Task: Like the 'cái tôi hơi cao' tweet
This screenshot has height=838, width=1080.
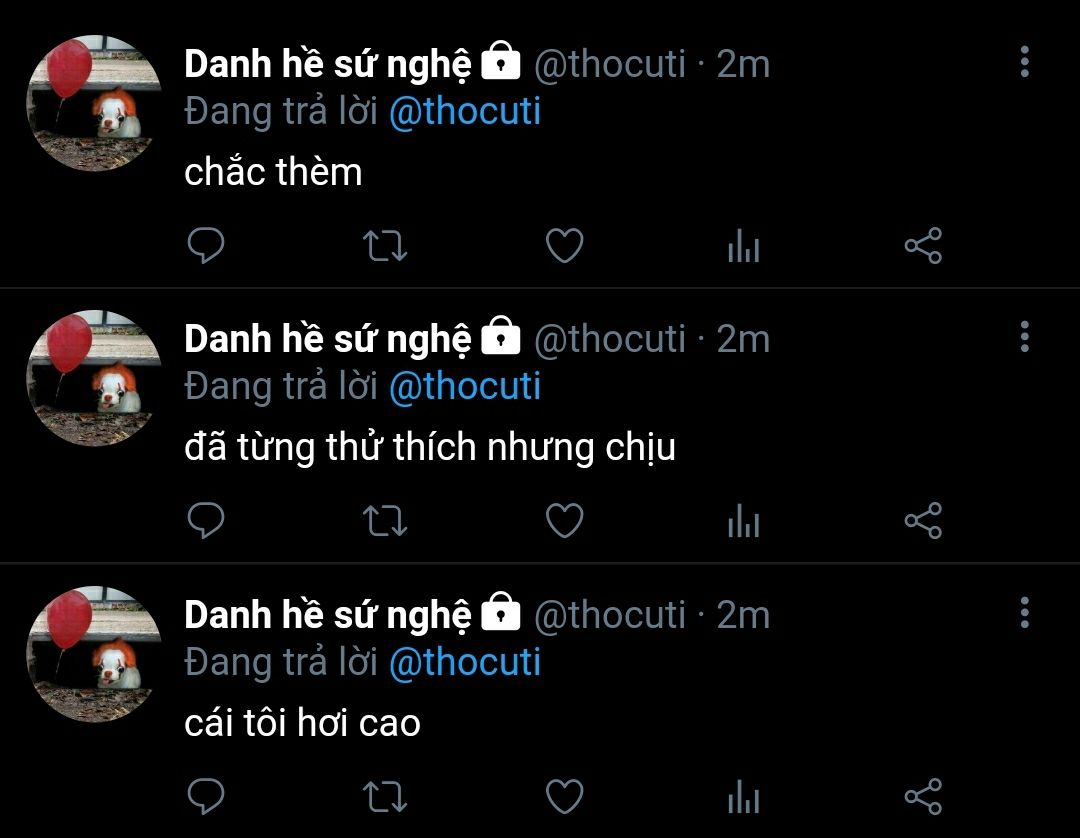Action: tap(565, 796)
